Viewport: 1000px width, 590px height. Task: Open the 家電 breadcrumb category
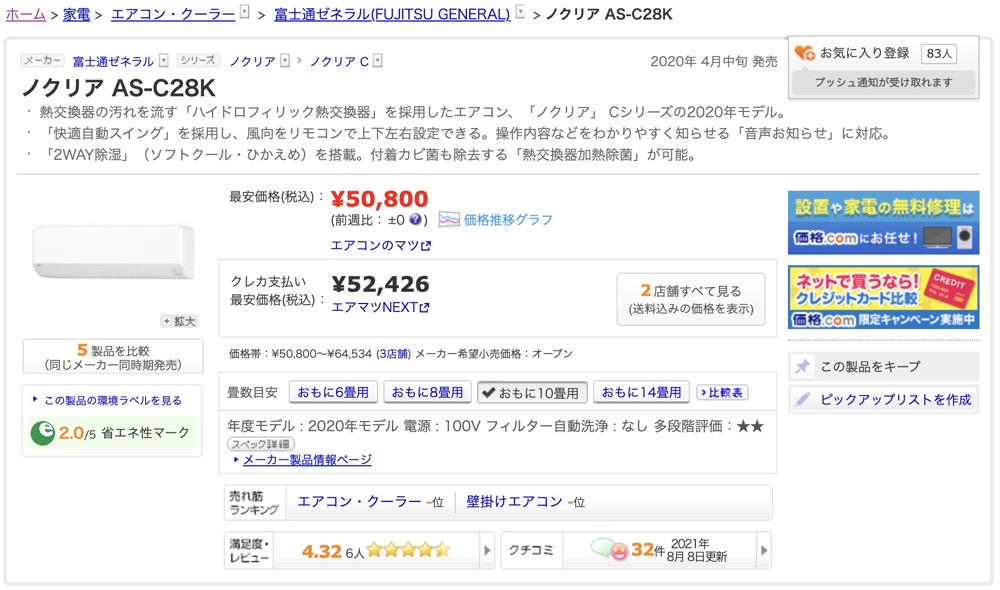pos(76,14)
